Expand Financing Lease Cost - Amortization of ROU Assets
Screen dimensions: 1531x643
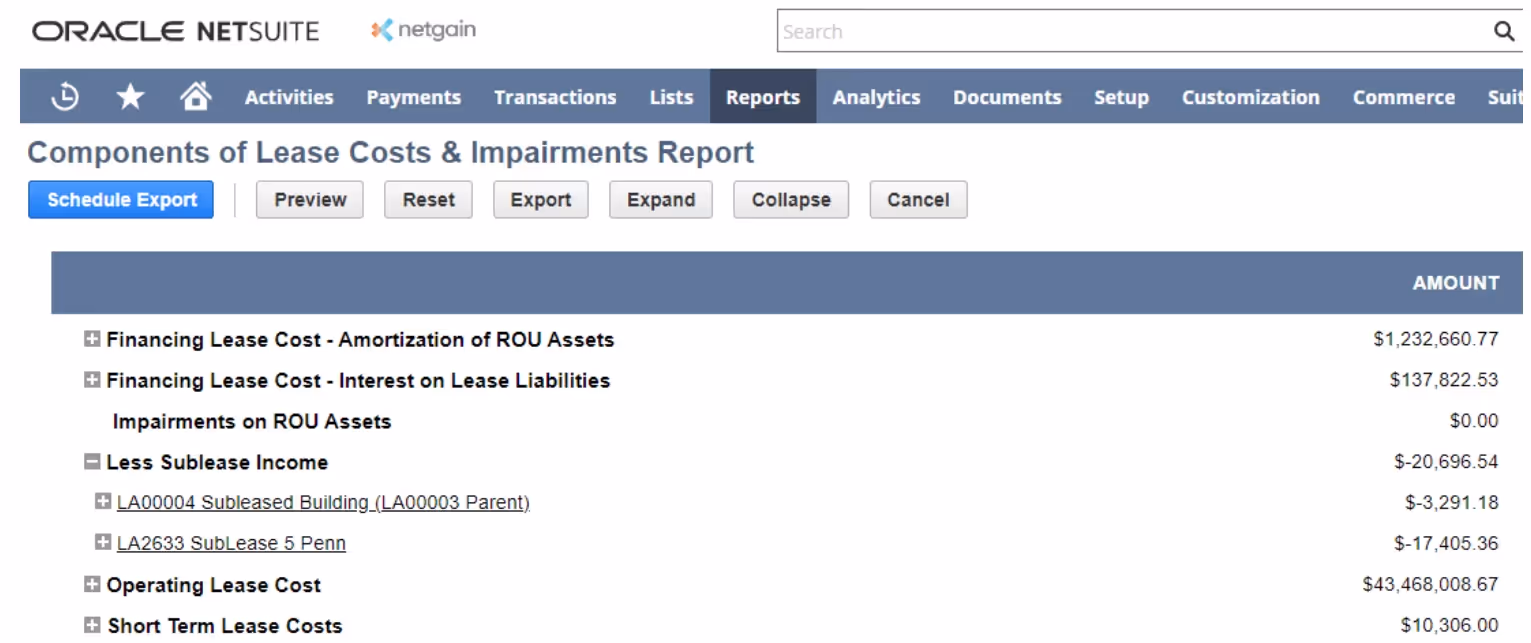tap(91, 339)
